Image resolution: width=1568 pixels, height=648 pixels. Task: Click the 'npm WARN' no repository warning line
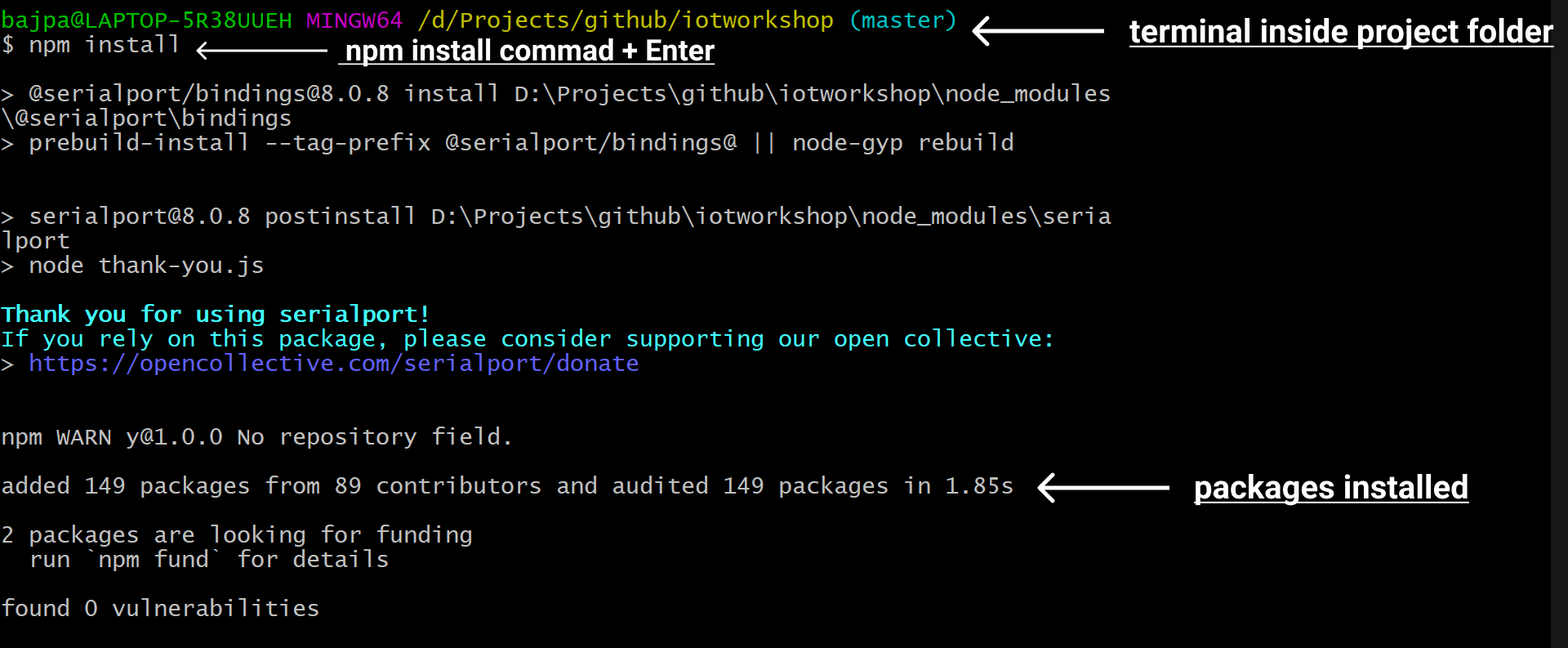coord(256,437)
